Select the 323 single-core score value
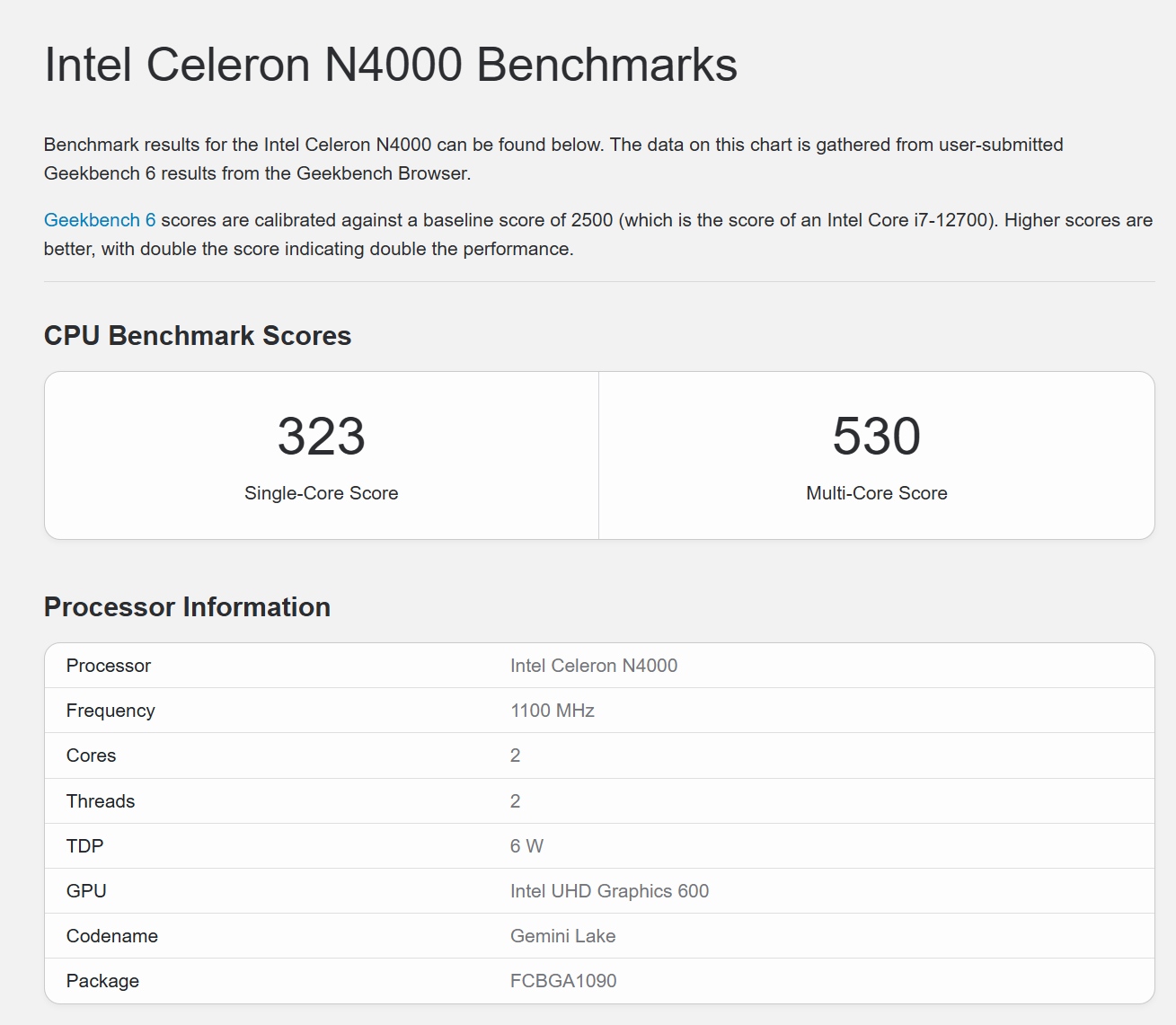The height and width of the screenshot is (1025, 1176). [321, 436]
